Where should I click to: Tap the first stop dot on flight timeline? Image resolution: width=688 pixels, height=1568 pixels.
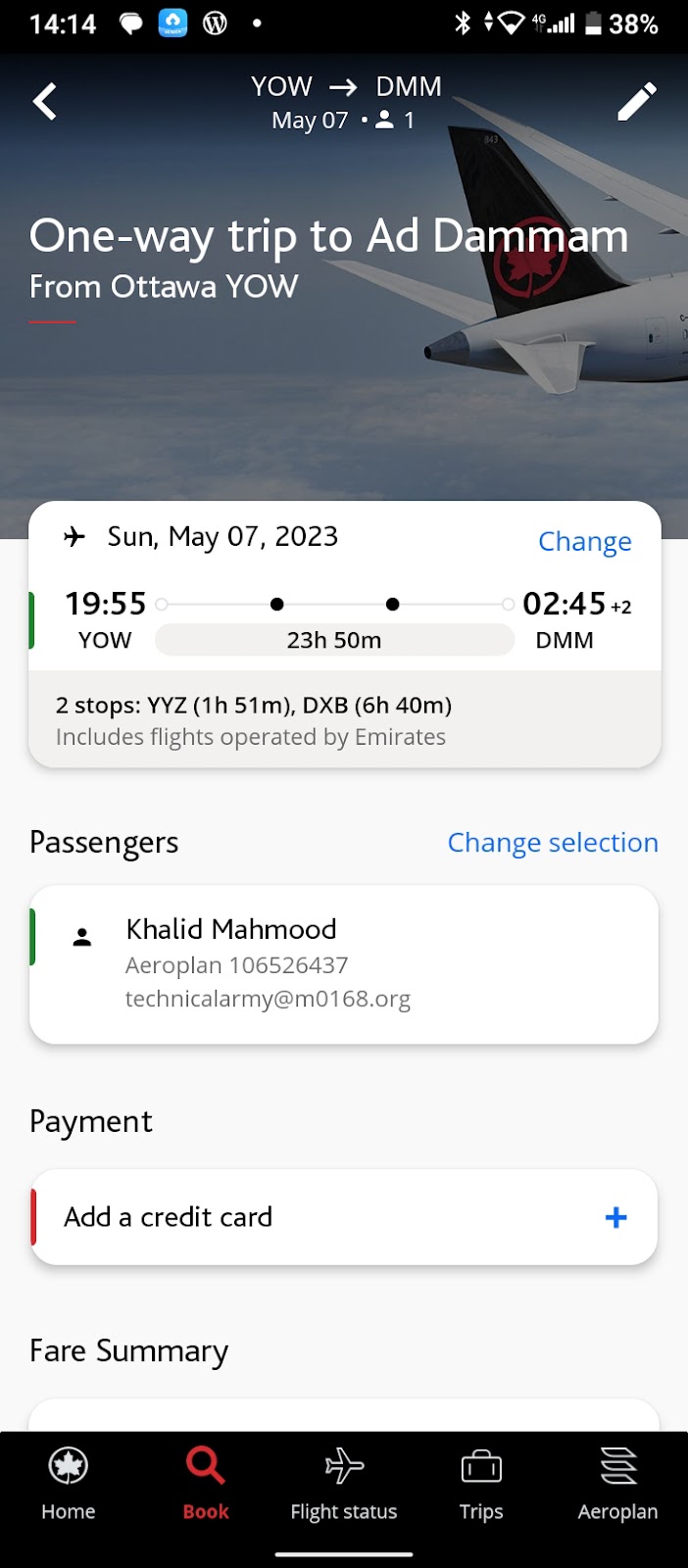tap(277, 605)
